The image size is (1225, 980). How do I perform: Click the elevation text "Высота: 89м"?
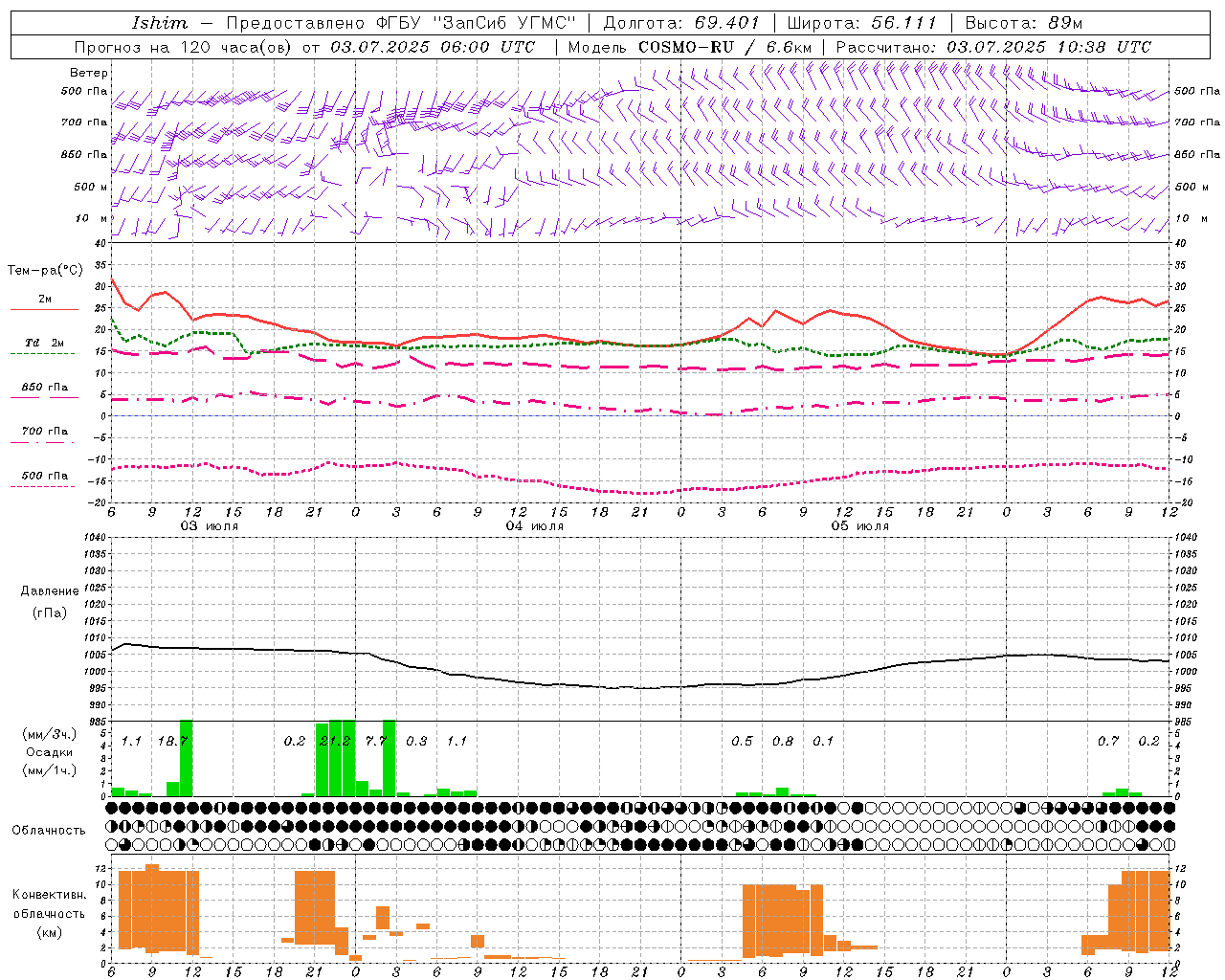tap(1023, 23)
